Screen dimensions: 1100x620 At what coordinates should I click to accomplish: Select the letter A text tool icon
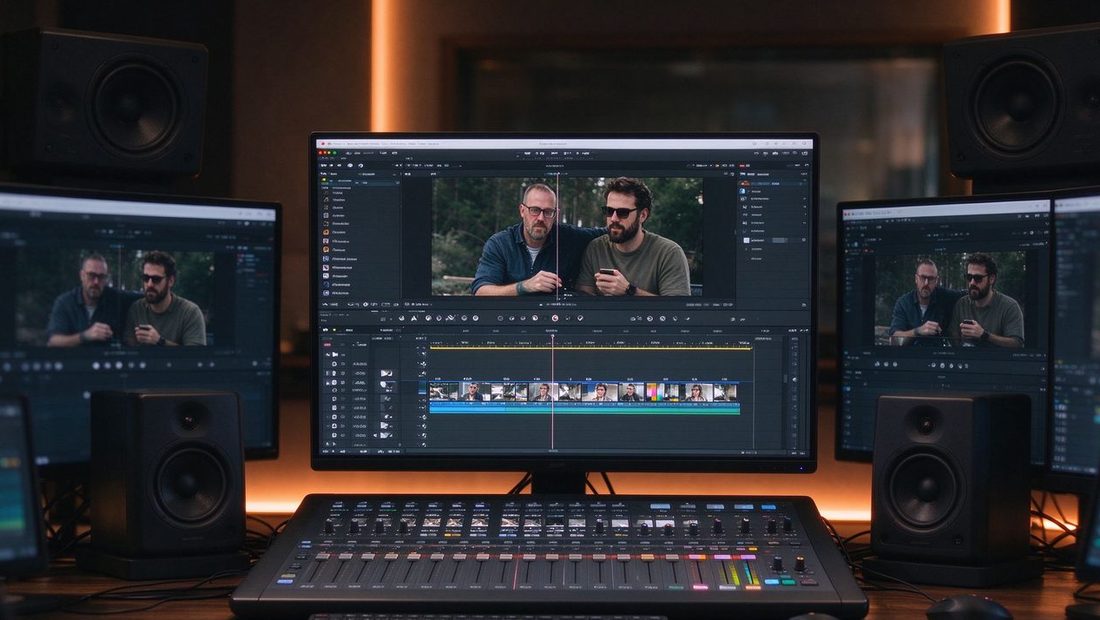[415, 318]
